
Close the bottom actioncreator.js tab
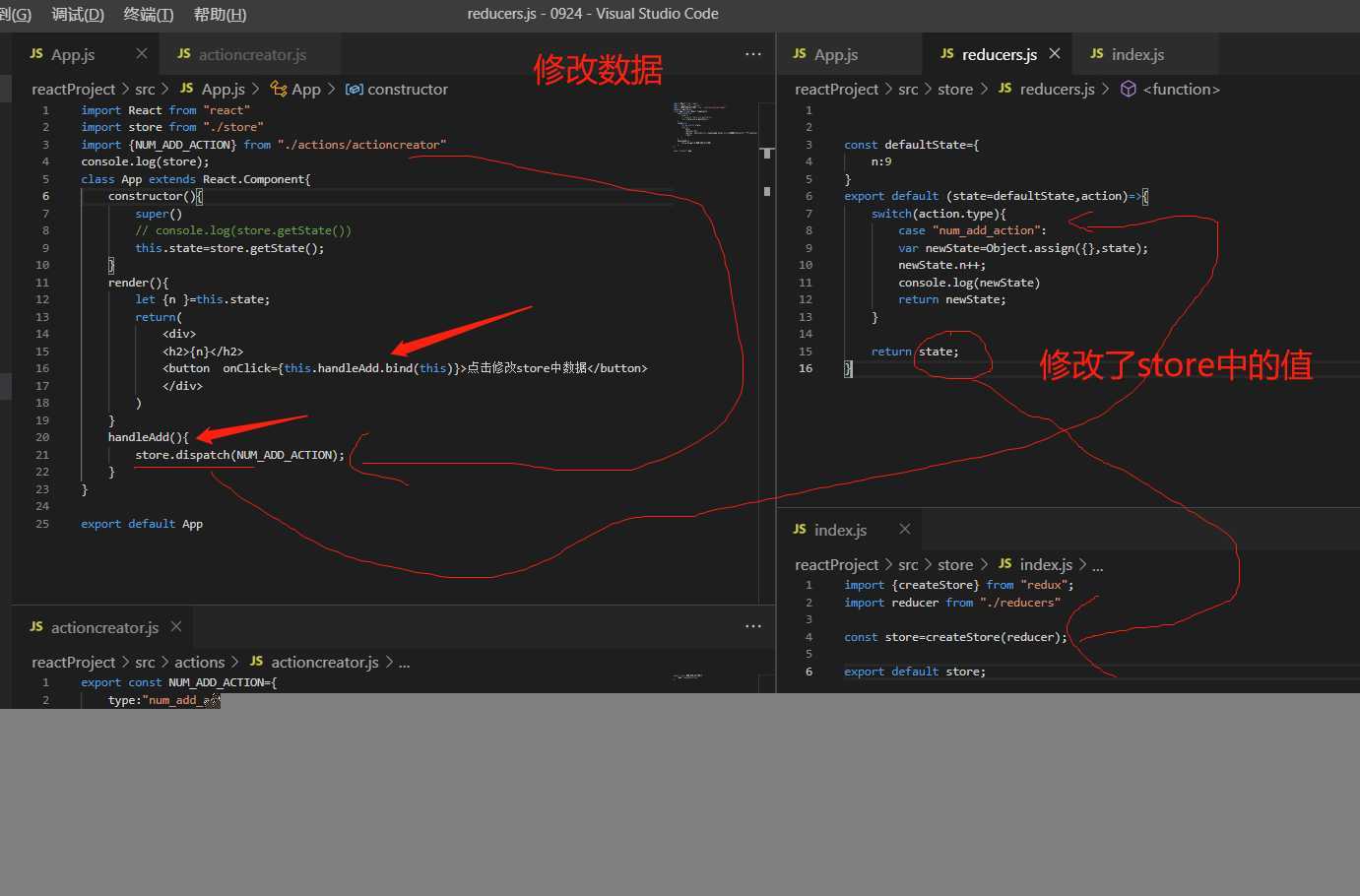(176, 626)
